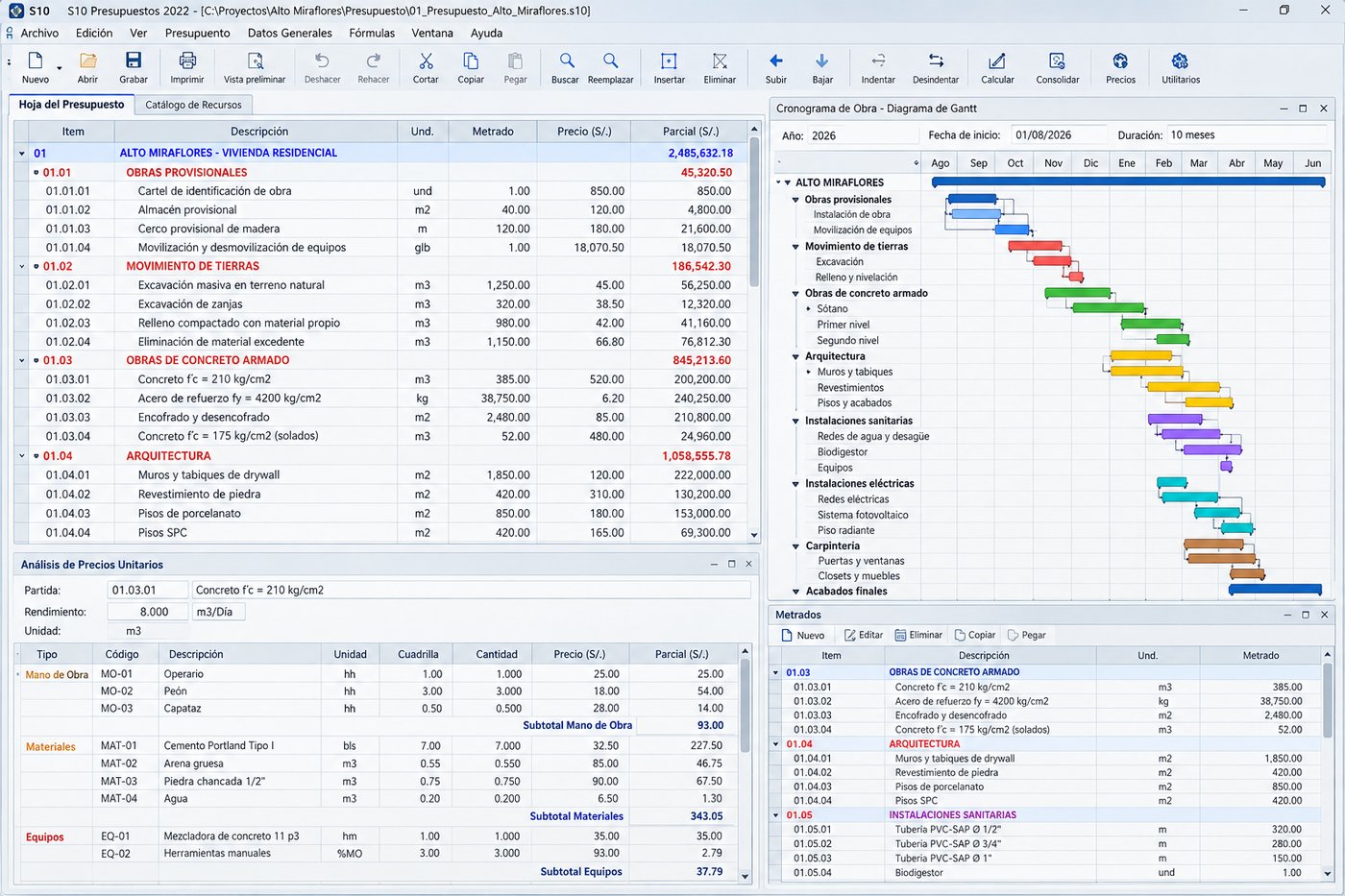Click the blue ALTO MIRAFLORES Gantt bar
This screenshot has width=1345, height=896.
tap(1129, 182)
